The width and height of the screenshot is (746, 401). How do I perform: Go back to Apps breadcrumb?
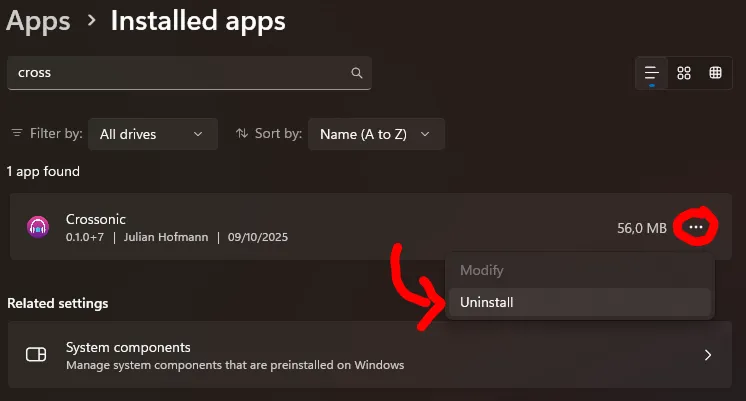pos(38,21)
